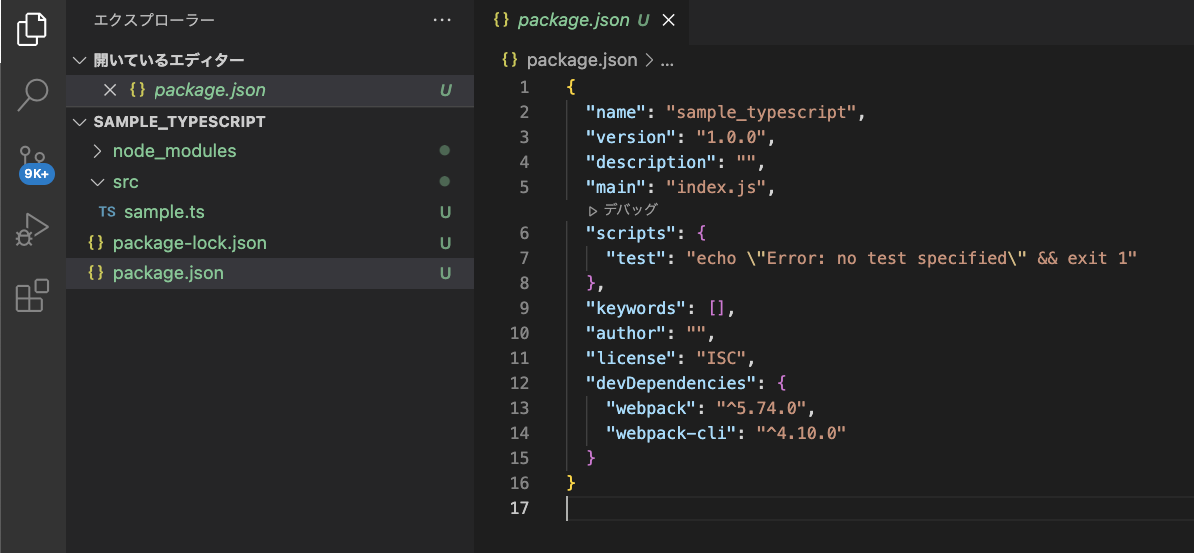Screen dimensions: 1194x553
Task: Click the "test" key on line 7
Action: coord(636,258)
